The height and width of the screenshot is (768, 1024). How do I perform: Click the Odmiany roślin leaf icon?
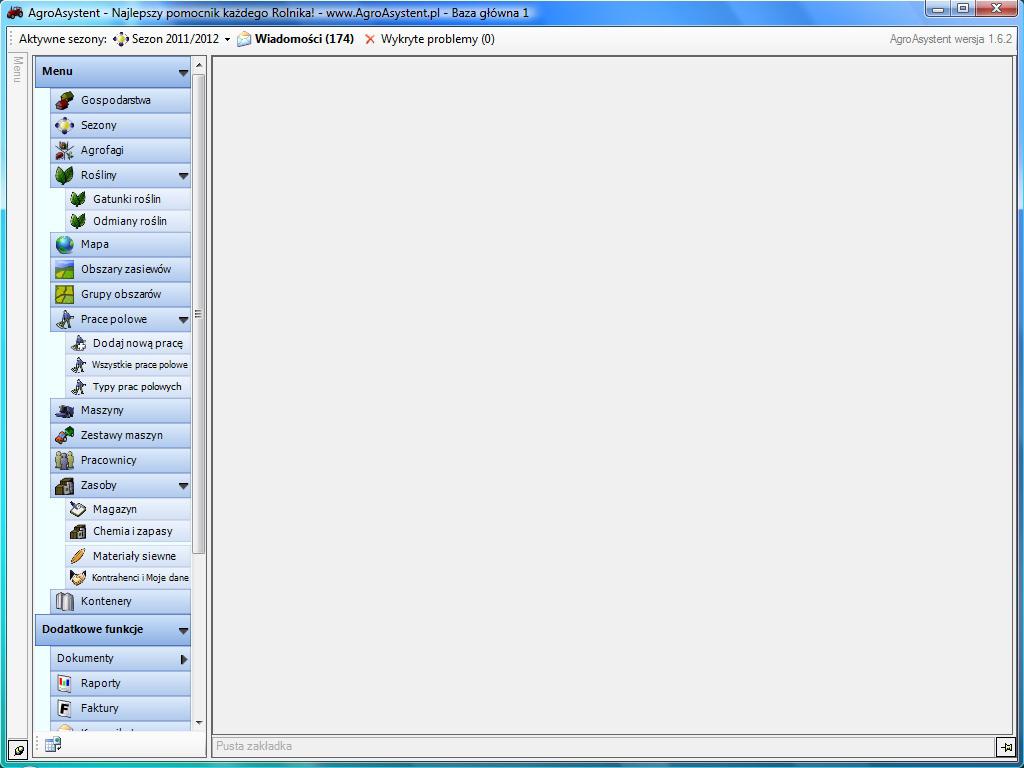(78, 221)
